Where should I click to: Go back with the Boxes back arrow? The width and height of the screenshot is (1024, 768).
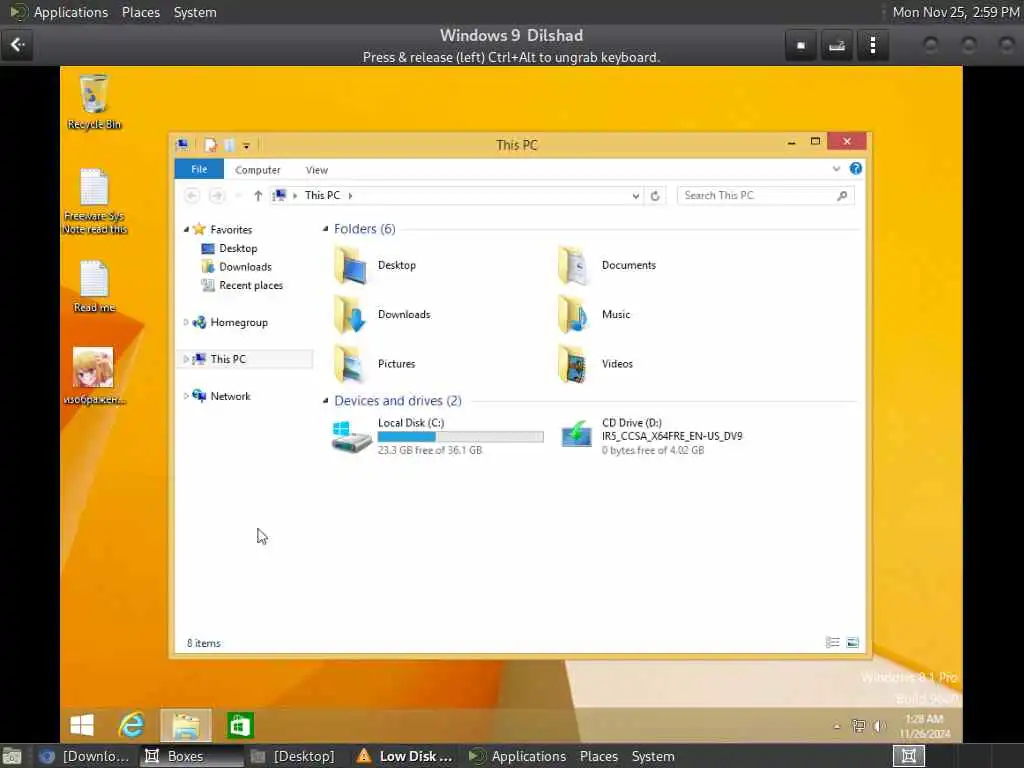(18, 45)
